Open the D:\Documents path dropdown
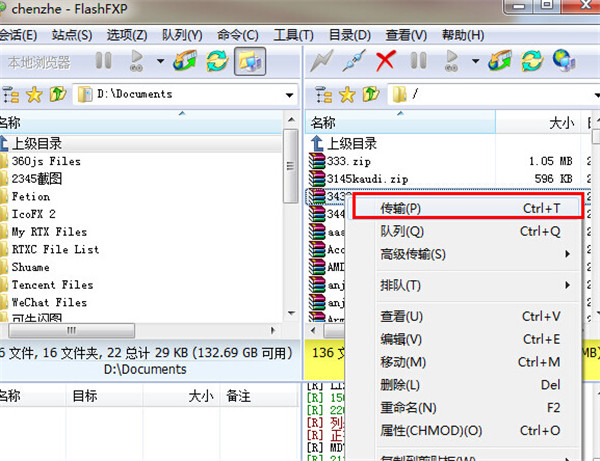 pyautogui.click(x=289, y=95)
